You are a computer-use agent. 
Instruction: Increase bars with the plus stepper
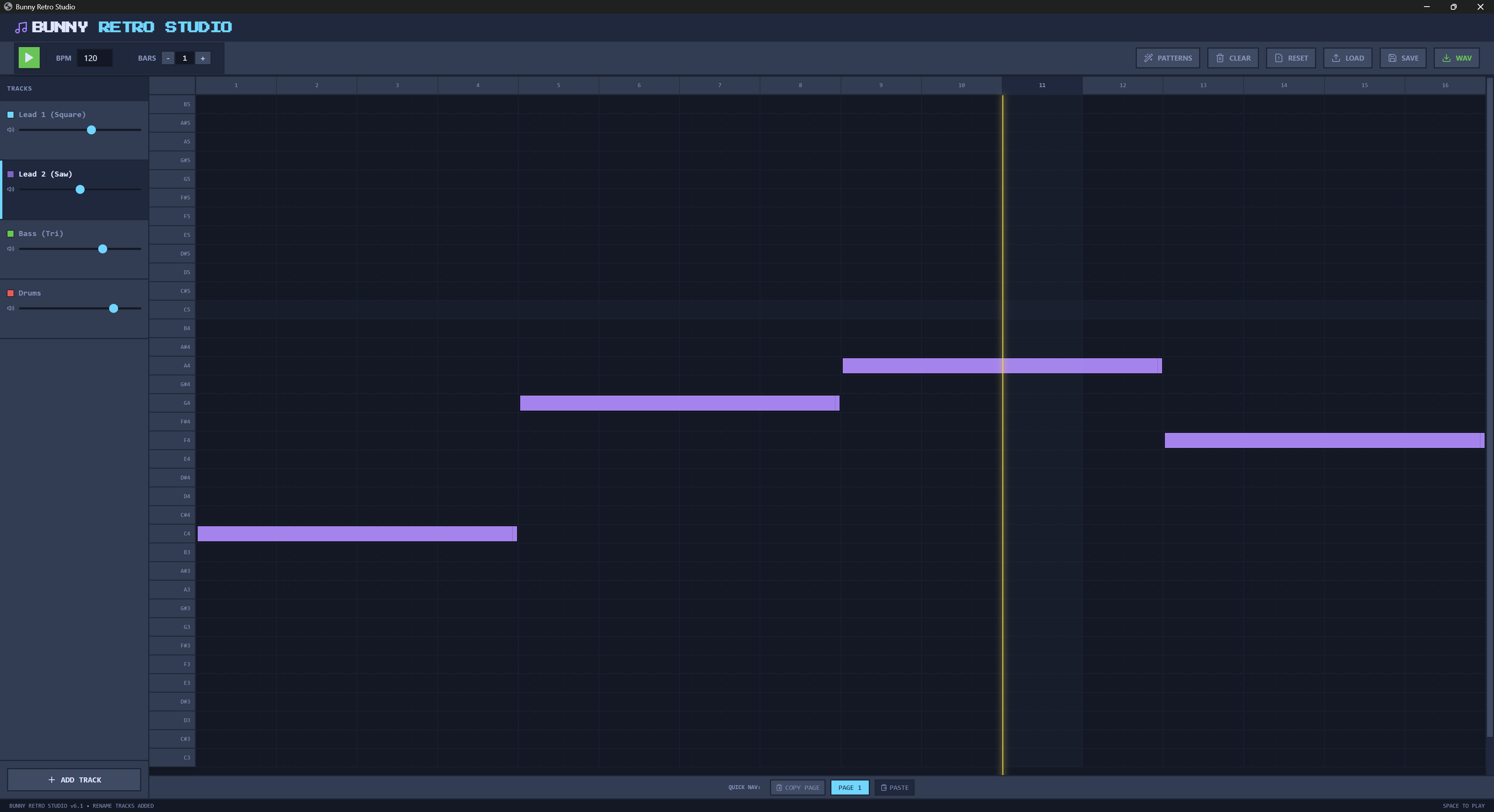(202, 58)
